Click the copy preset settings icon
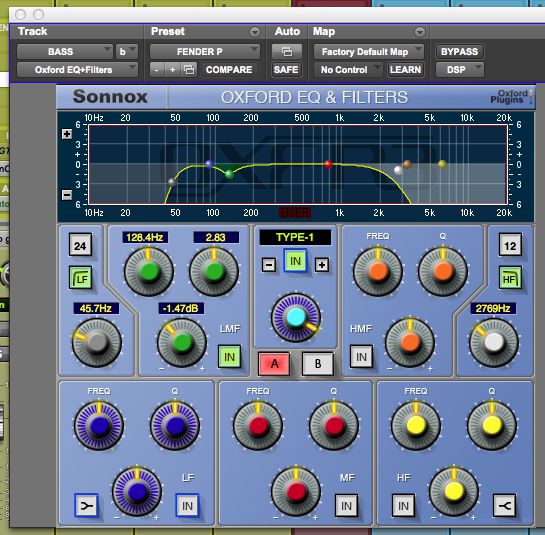This screenshot has height=535, width=545. pyautogui.click(x=189, y=70)
